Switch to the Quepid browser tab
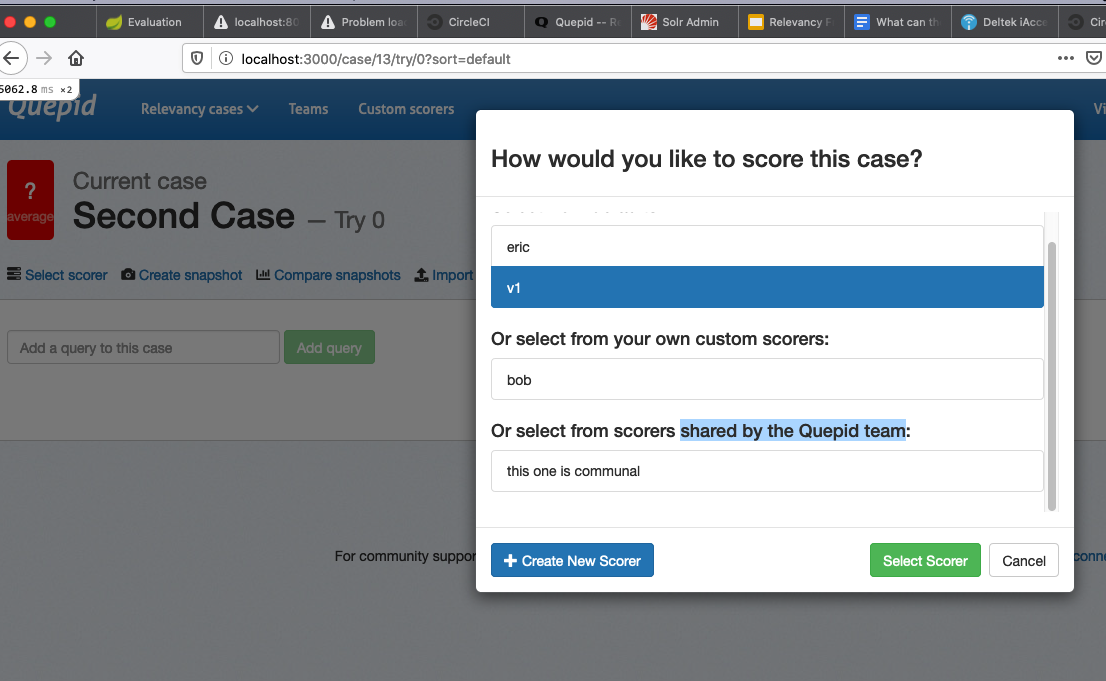 tap(578, 22)
